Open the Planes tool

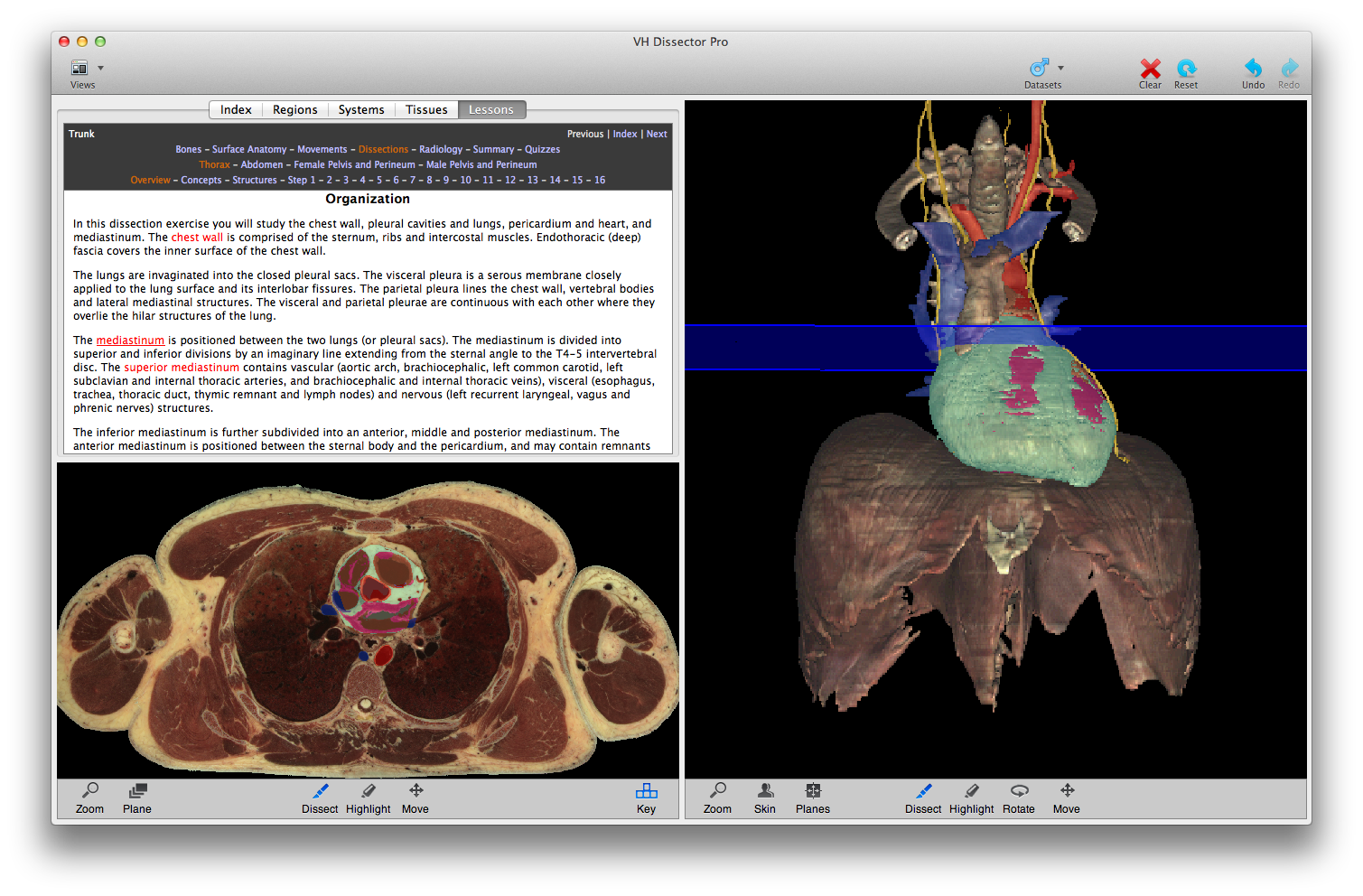pyautogui.click(x=812, y=798)
